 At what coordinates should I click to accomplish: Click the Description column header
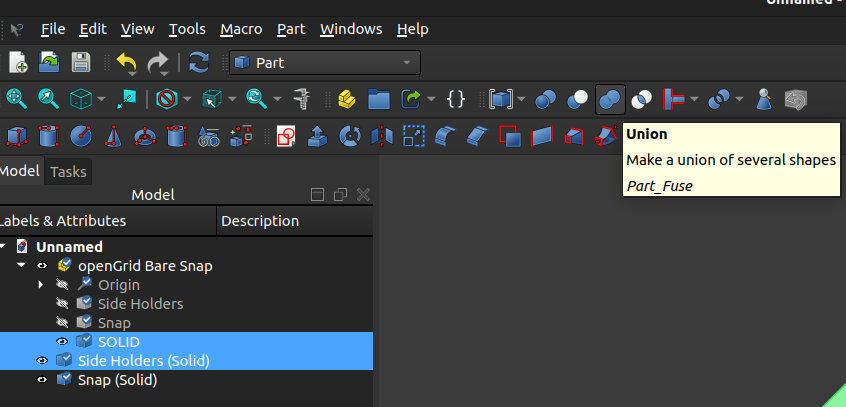coord(260,221)
